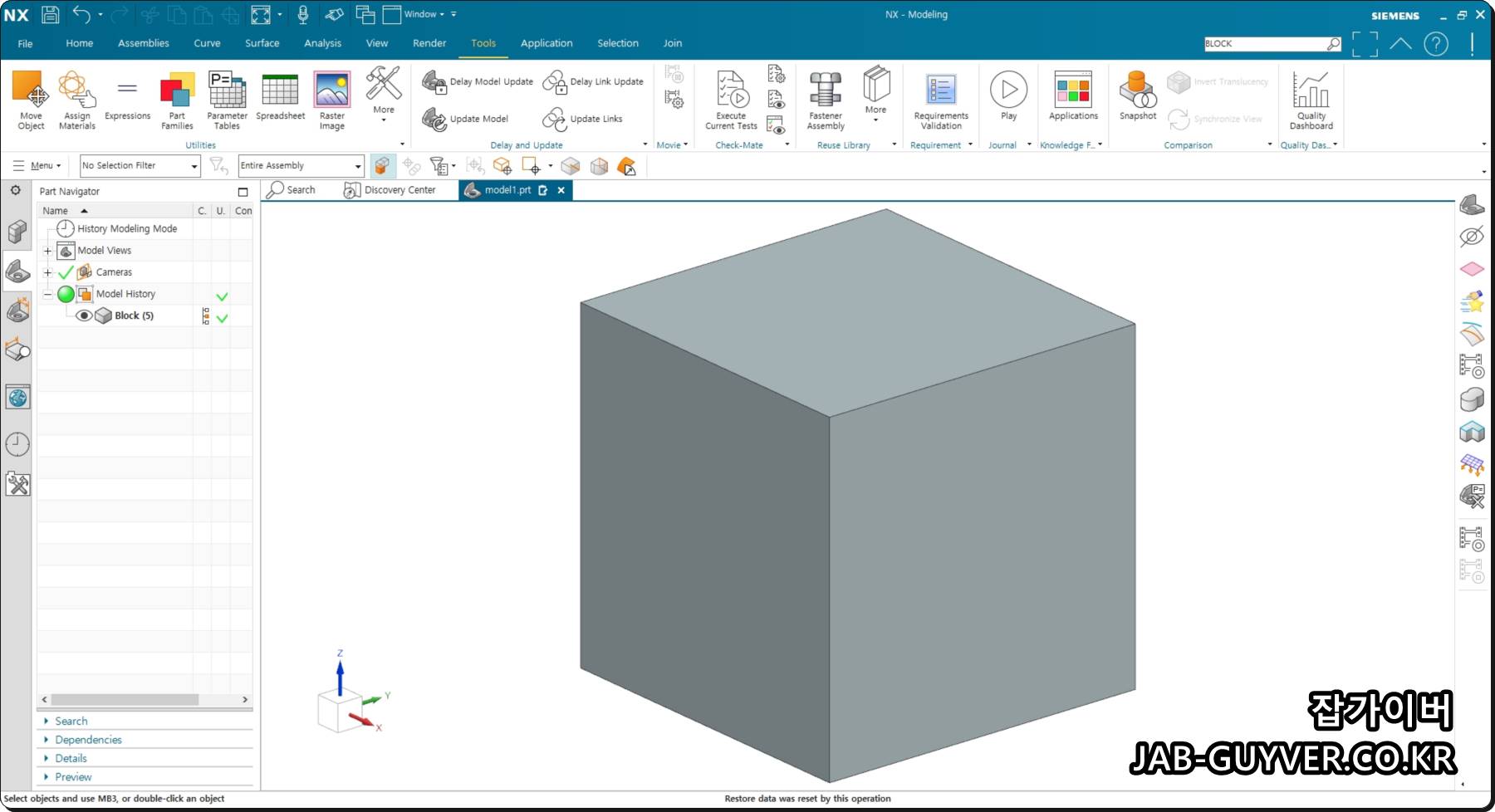Open the History clock sidebar tab

pos(17,444)
